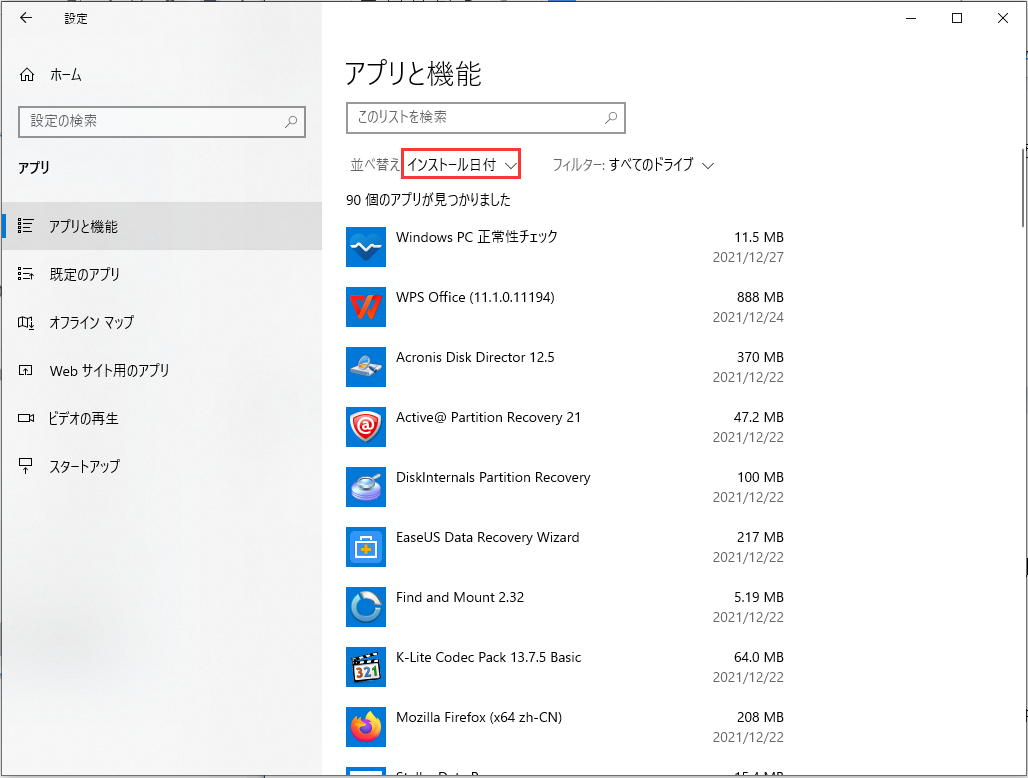Select スタートアップ in the sidebar
This screenshot has width=1028, height=778.
pos(84,466)
